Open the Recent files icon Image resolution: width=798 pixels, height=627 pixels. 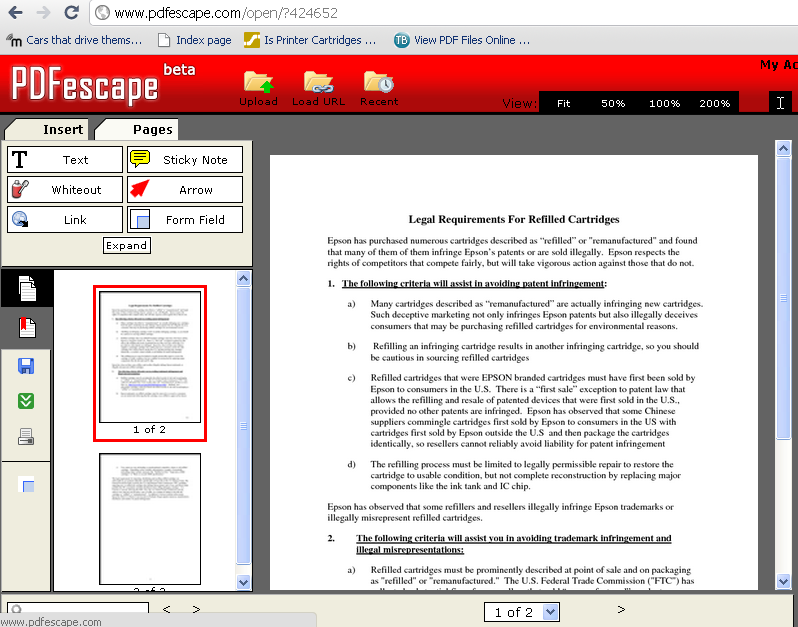379,82
